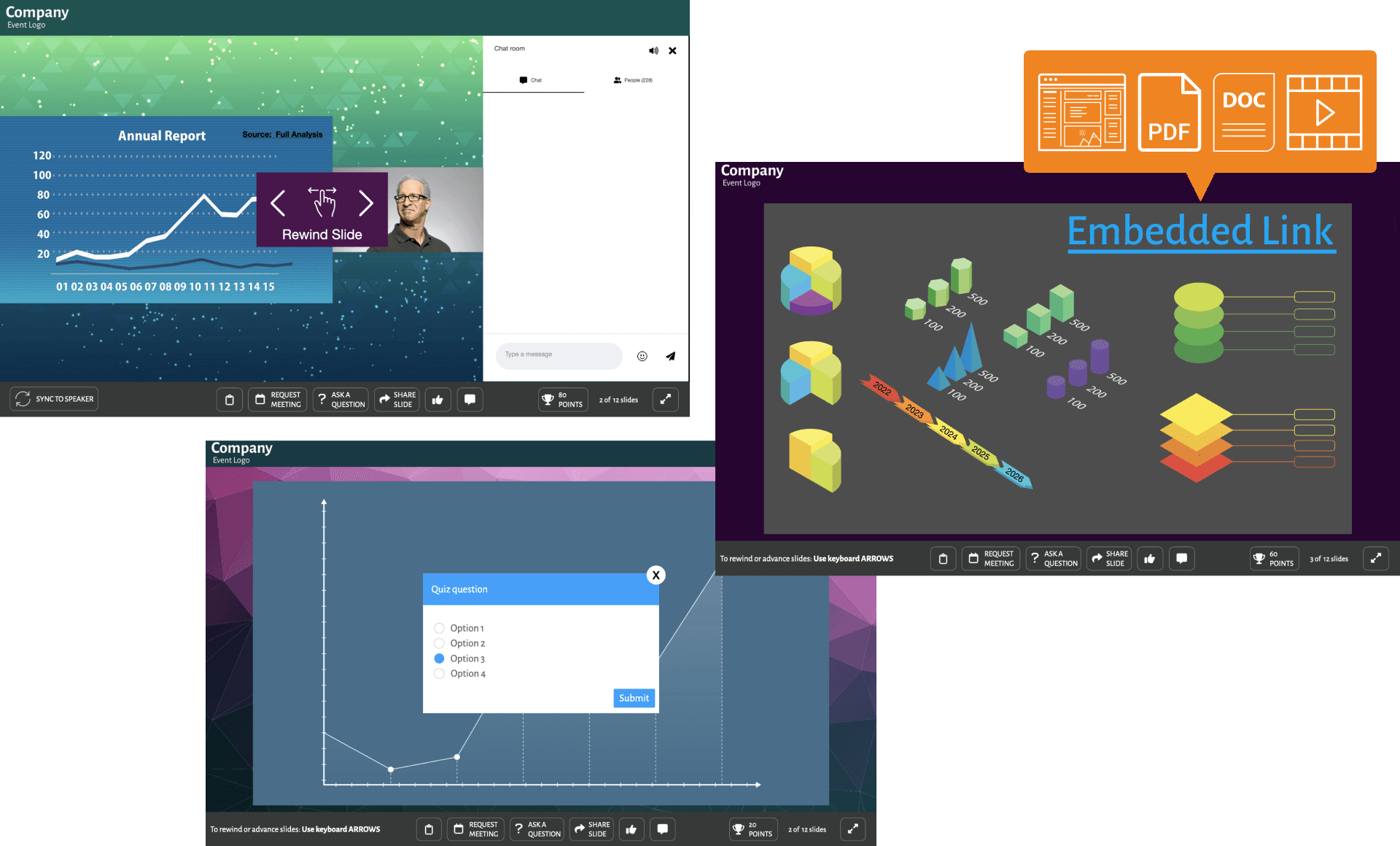Open chat bubble icon in top-left window toolbar

[x=470, y=400]
